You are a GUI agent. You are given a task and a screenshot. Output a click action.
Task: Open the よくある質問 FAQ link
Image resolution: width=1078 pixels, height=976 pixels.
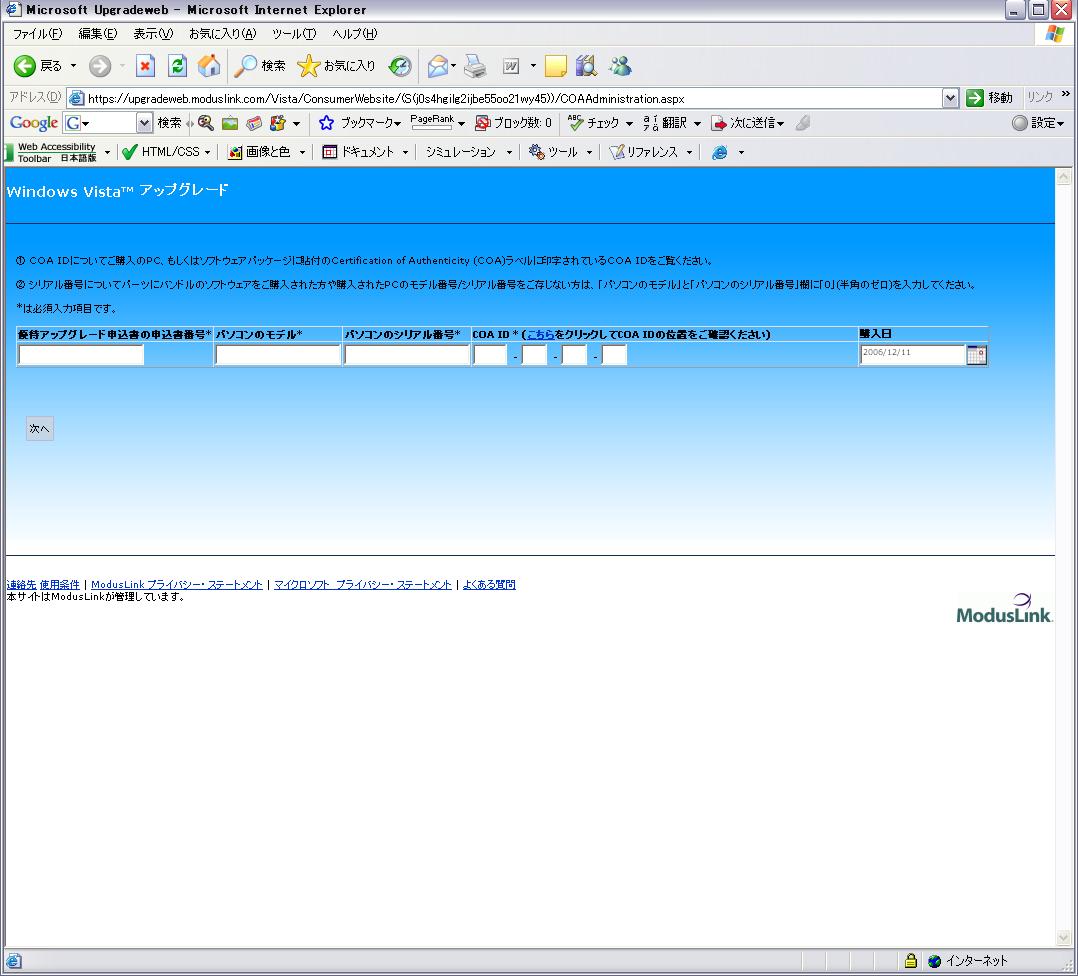pyautogui.click(x=489, y=585)
